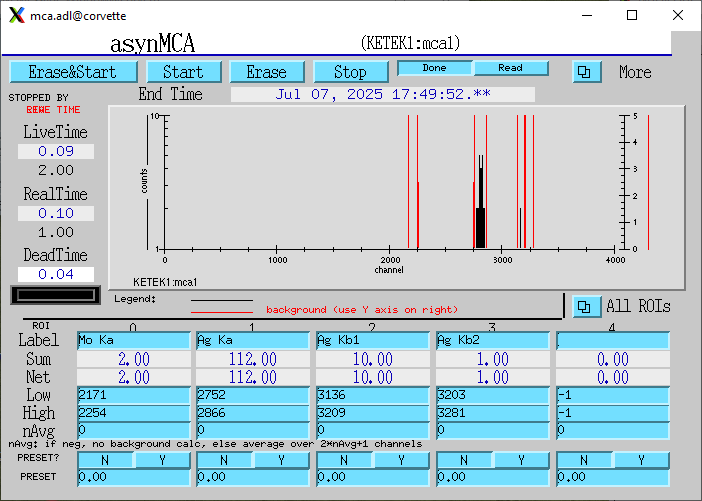This screenshot has width=702, height=501.
Task: Click the dead time progress bar
Action: (56, 295)
